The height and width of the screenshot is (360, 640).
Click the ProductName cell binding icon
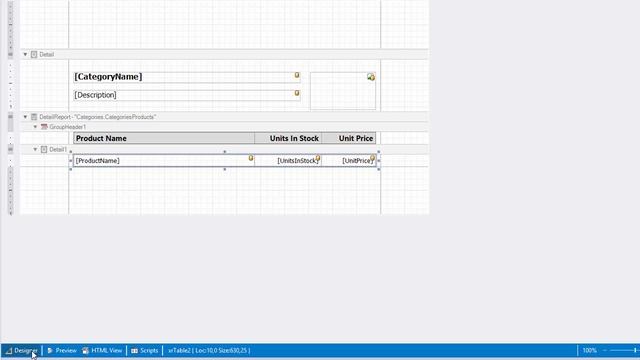[251, 158]
